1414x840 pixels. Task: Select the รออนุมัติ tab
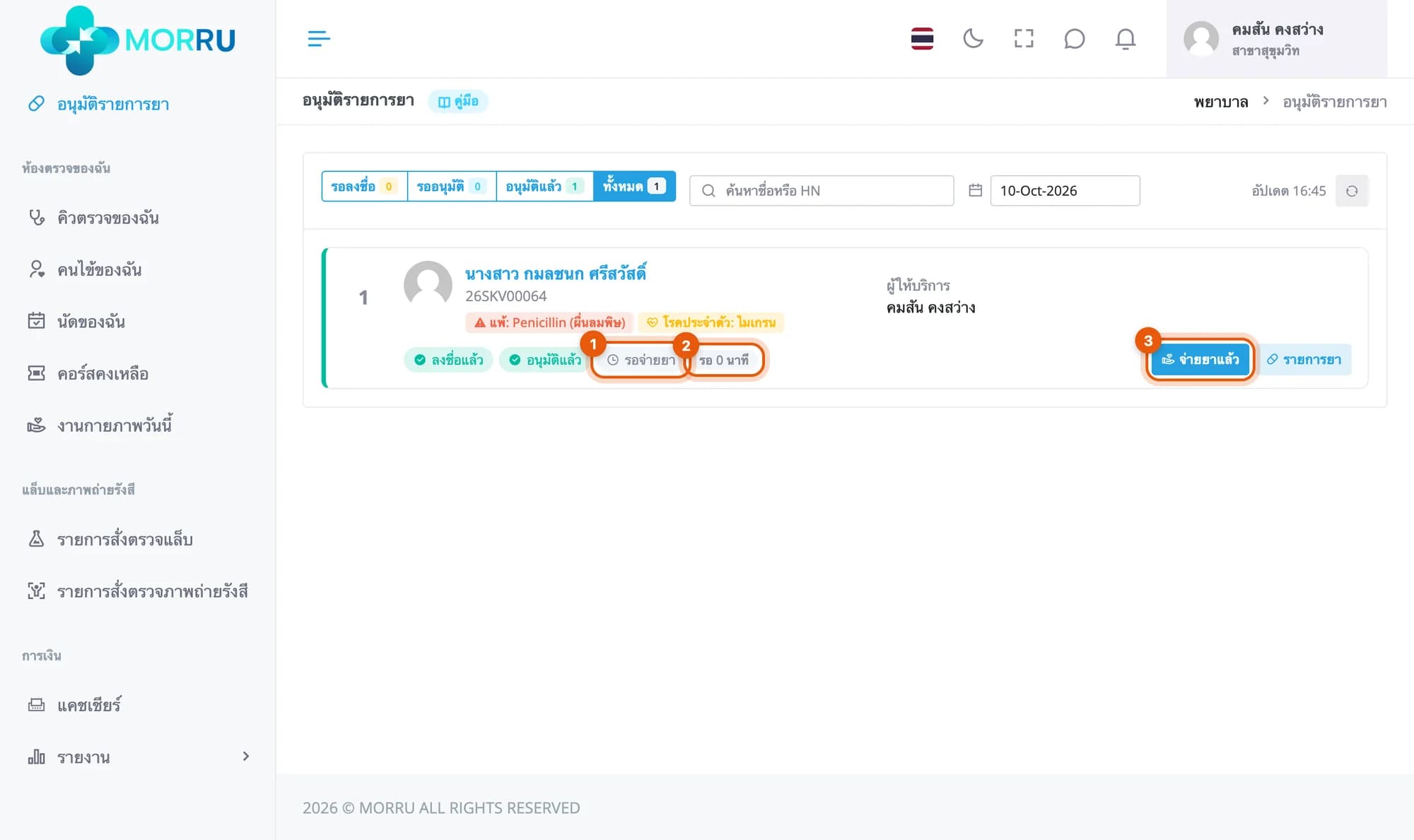(x=451, y=186)
